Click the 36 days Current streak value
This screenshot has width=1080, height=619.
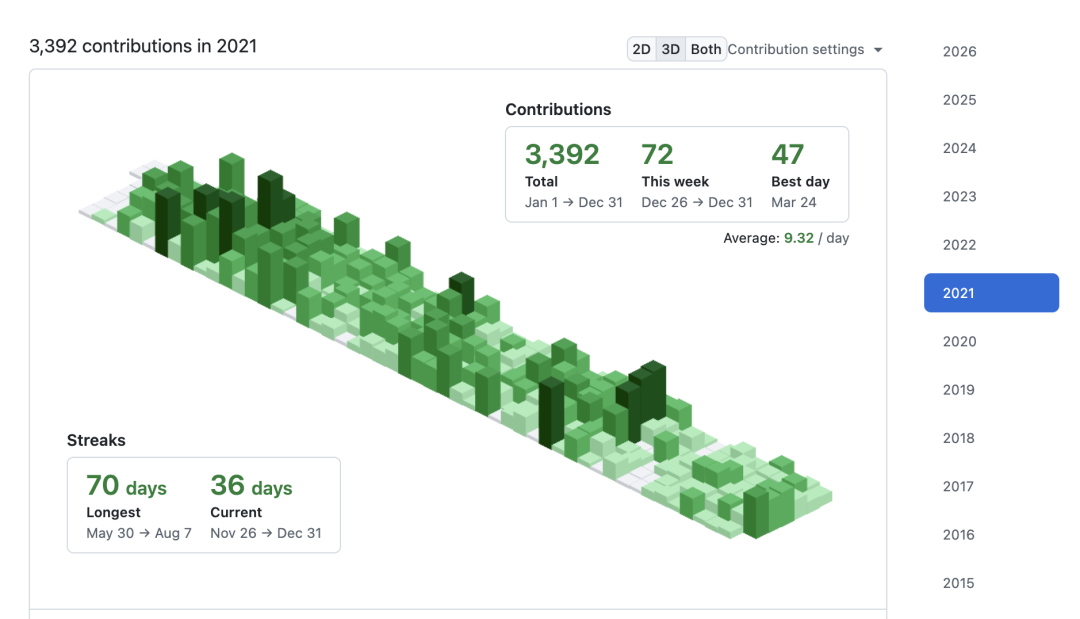click(251, 485)
